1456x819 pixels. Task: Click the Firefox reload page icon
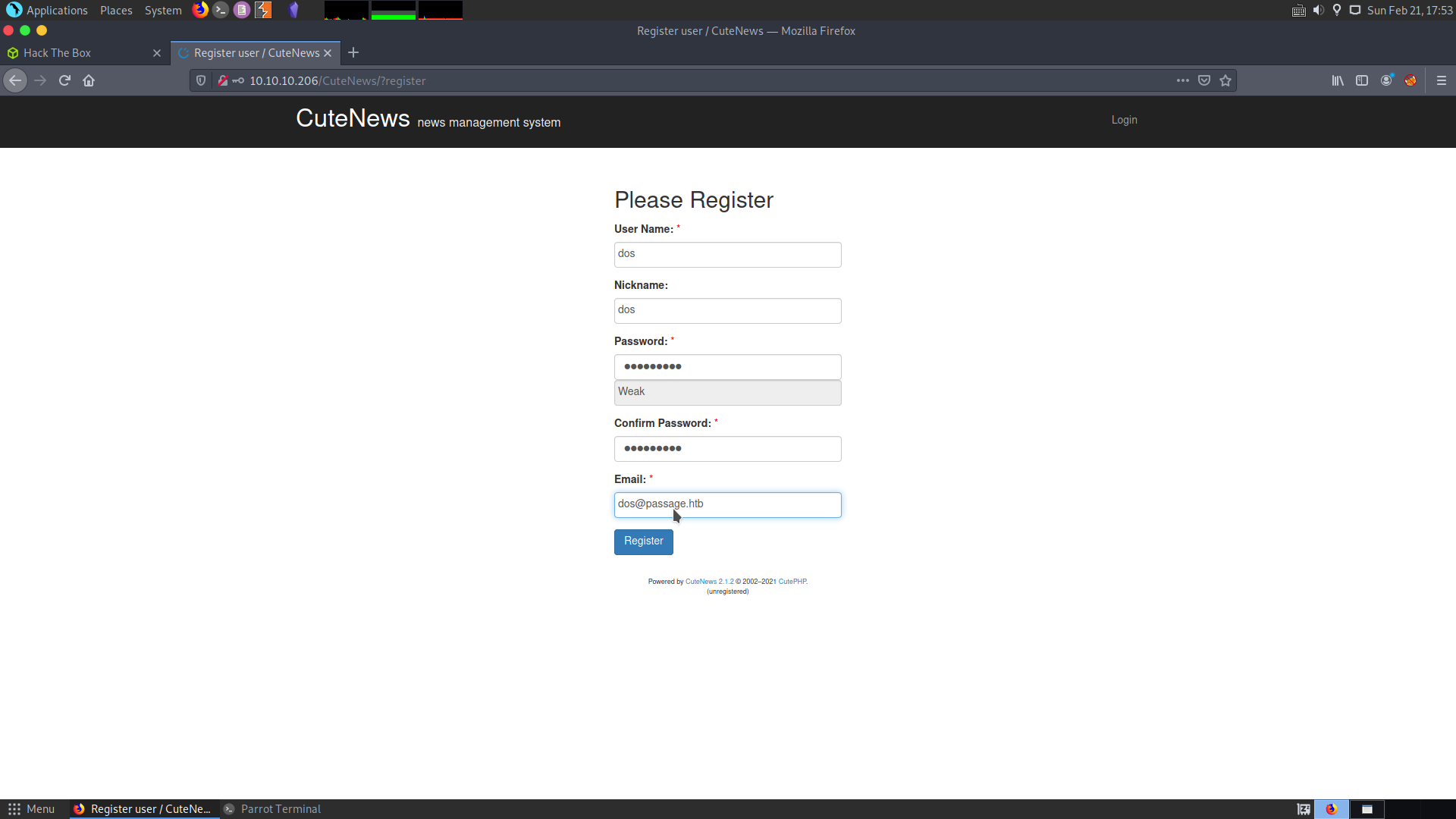[64, 80]
